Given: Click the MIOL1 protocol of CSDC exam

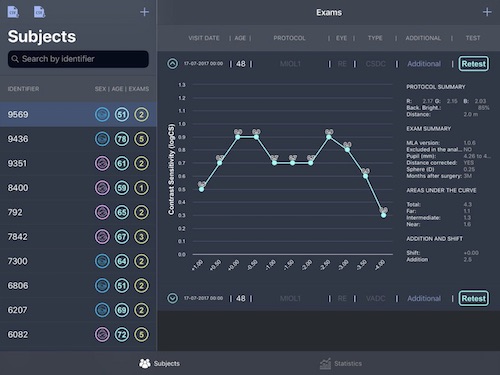Looking at the screenshot, I should click(290, 64).
